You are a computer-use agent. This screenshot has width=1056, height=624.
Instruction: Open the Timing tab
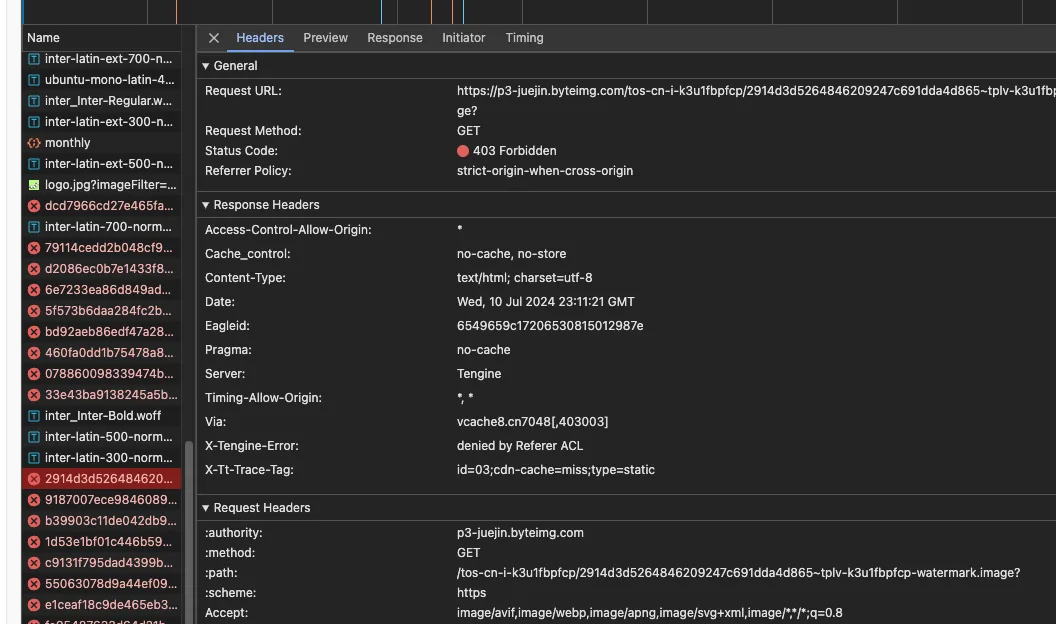(524, 38)
